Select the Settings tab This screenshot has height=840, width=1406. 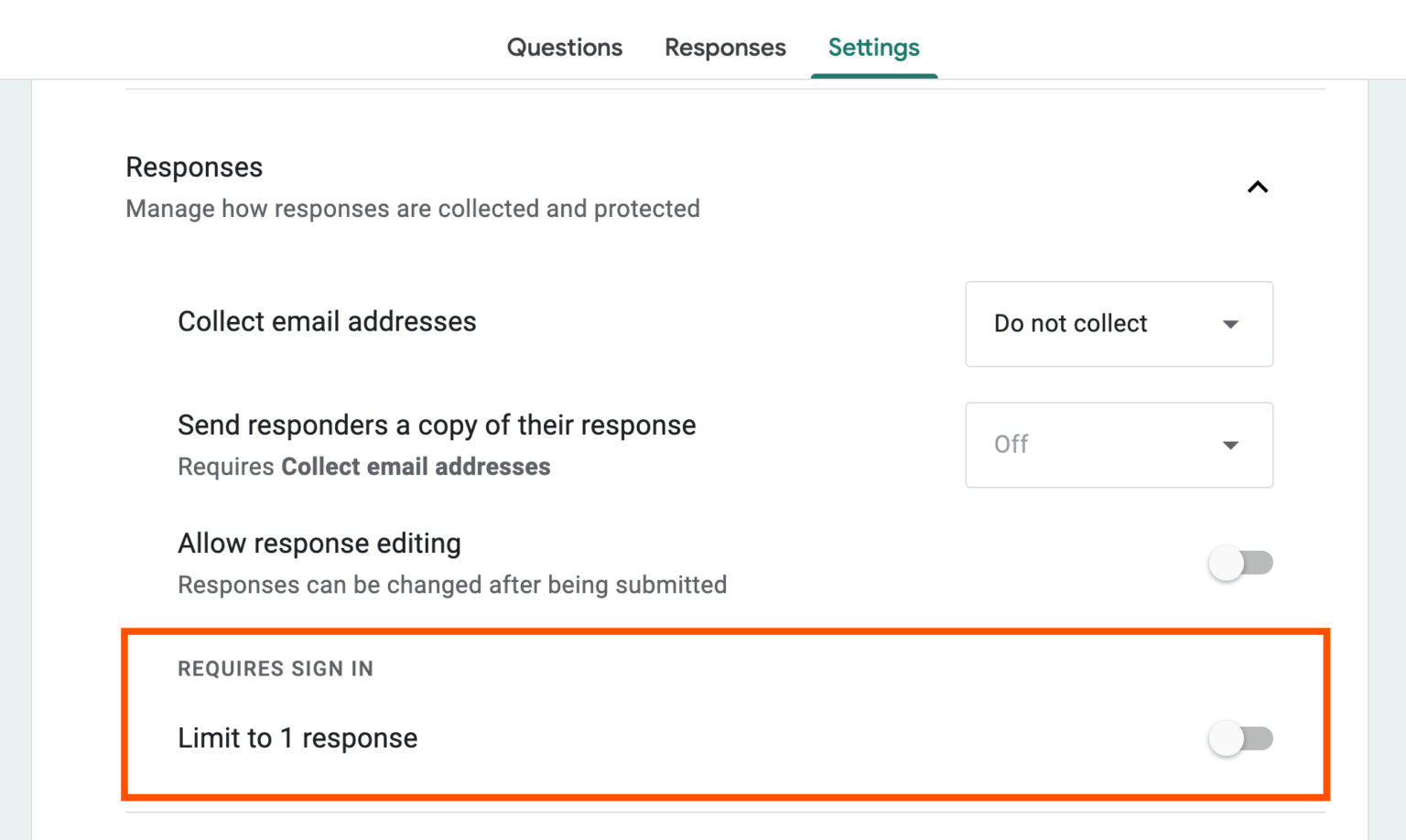tap(872, 47)
